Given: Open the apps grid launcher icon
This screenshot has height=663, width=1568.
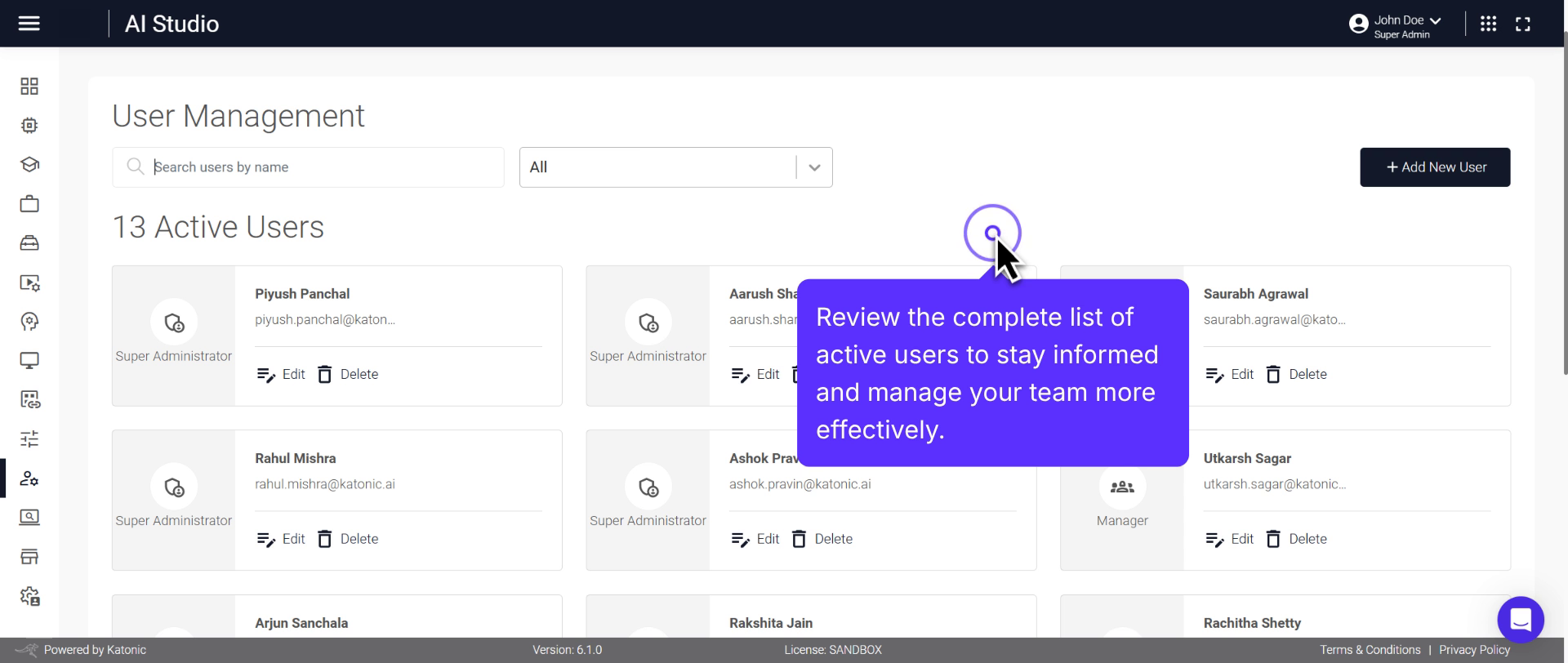Looking at the screenshot, I should tap(1488, 24).
